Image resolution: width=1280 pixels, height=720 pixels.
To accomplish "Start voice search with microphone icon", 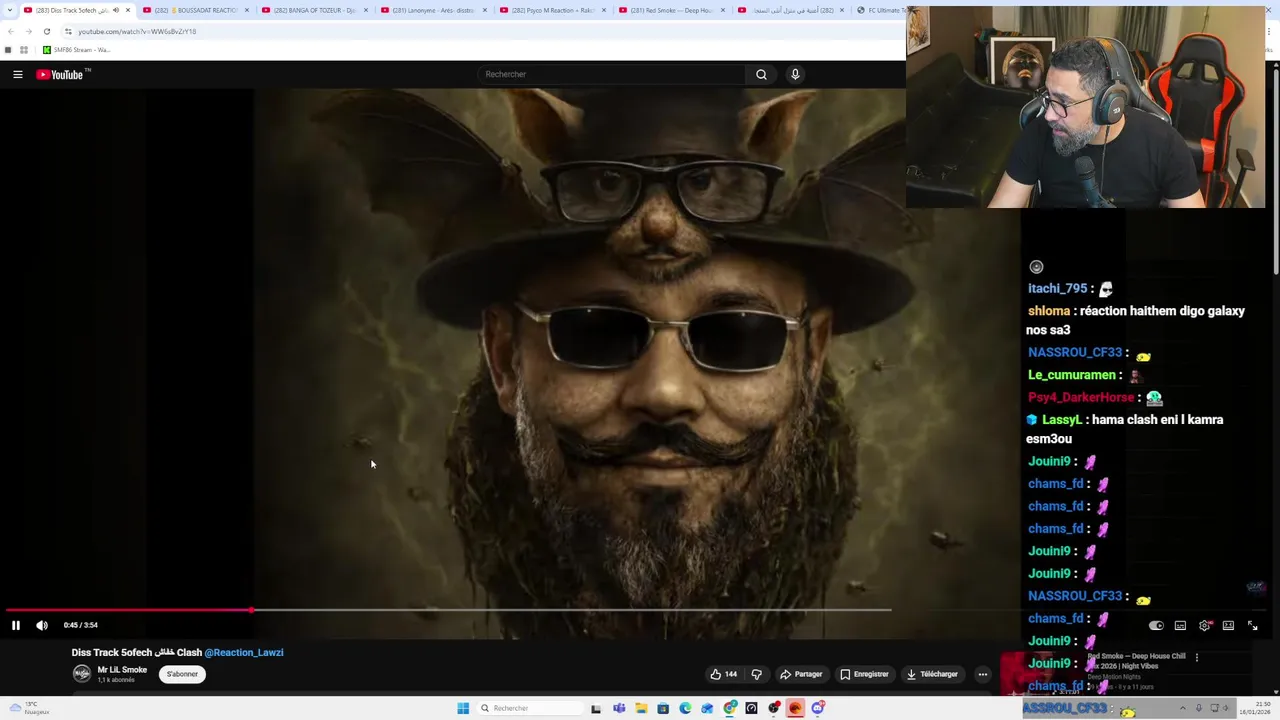I will coord(795,74).
